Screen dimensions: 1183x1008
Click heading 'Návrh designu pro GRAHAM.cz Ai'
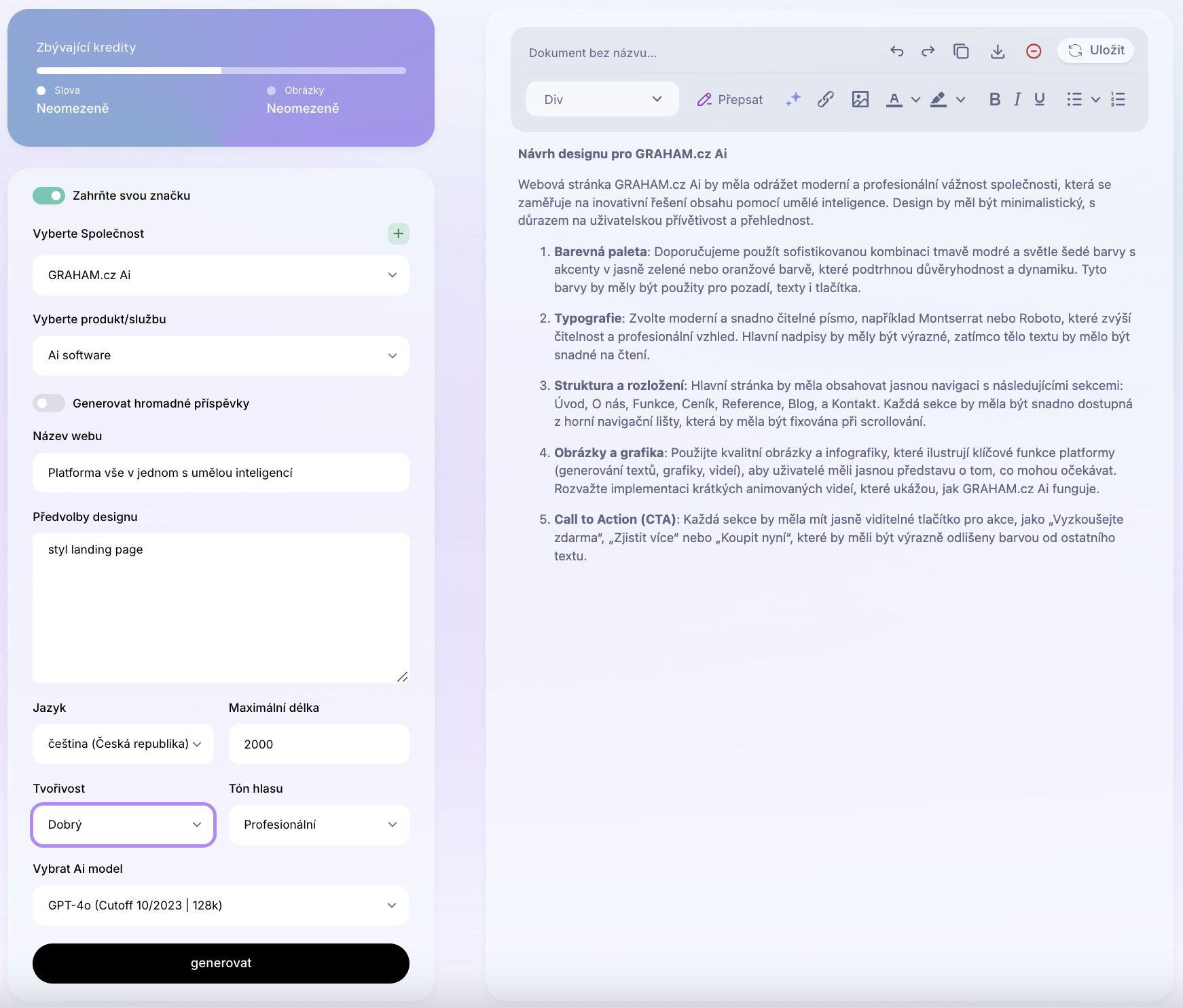click(x=622, y=154)
